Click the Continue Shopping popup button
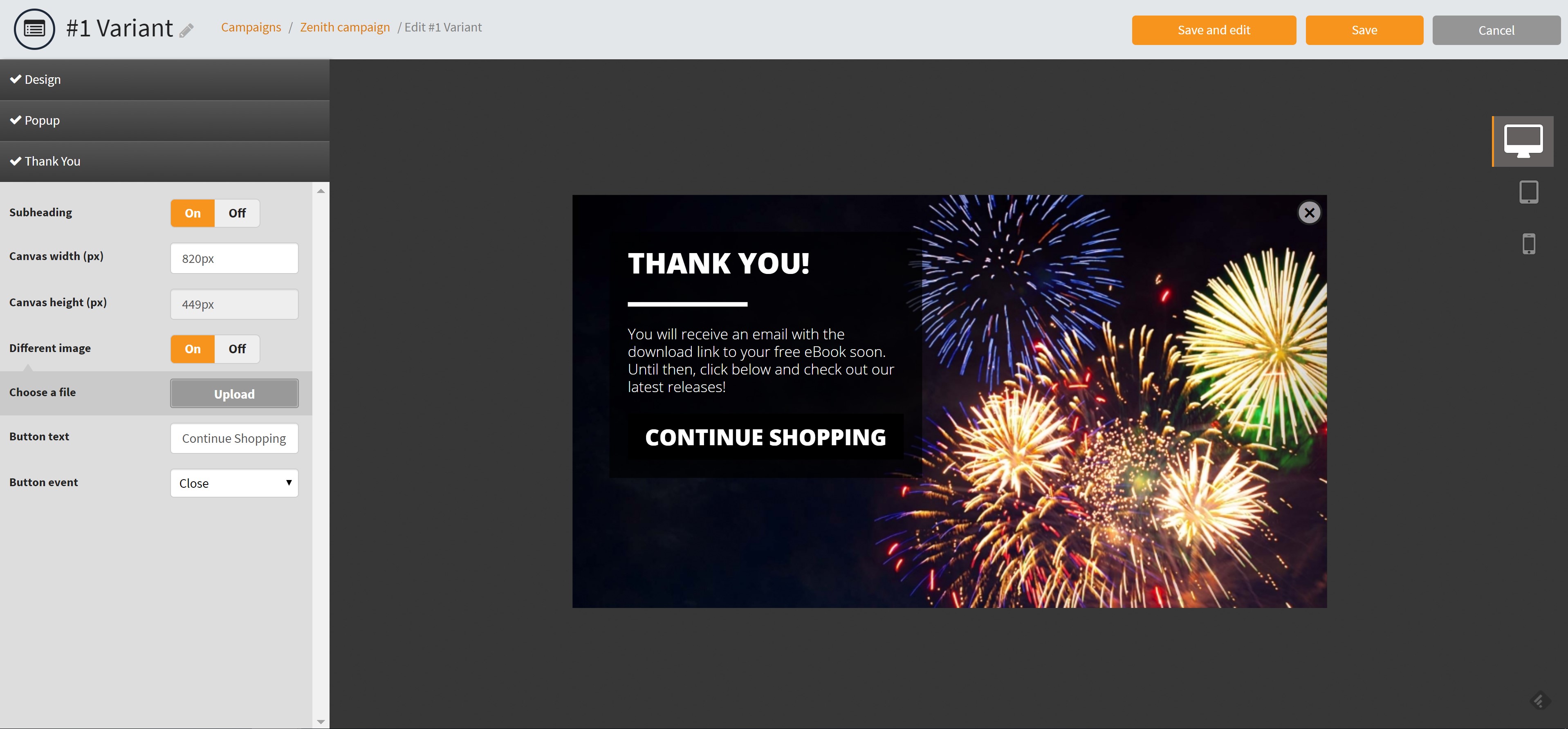The height and width of the screenshot is (729, 1568). [x=765, y=437]
